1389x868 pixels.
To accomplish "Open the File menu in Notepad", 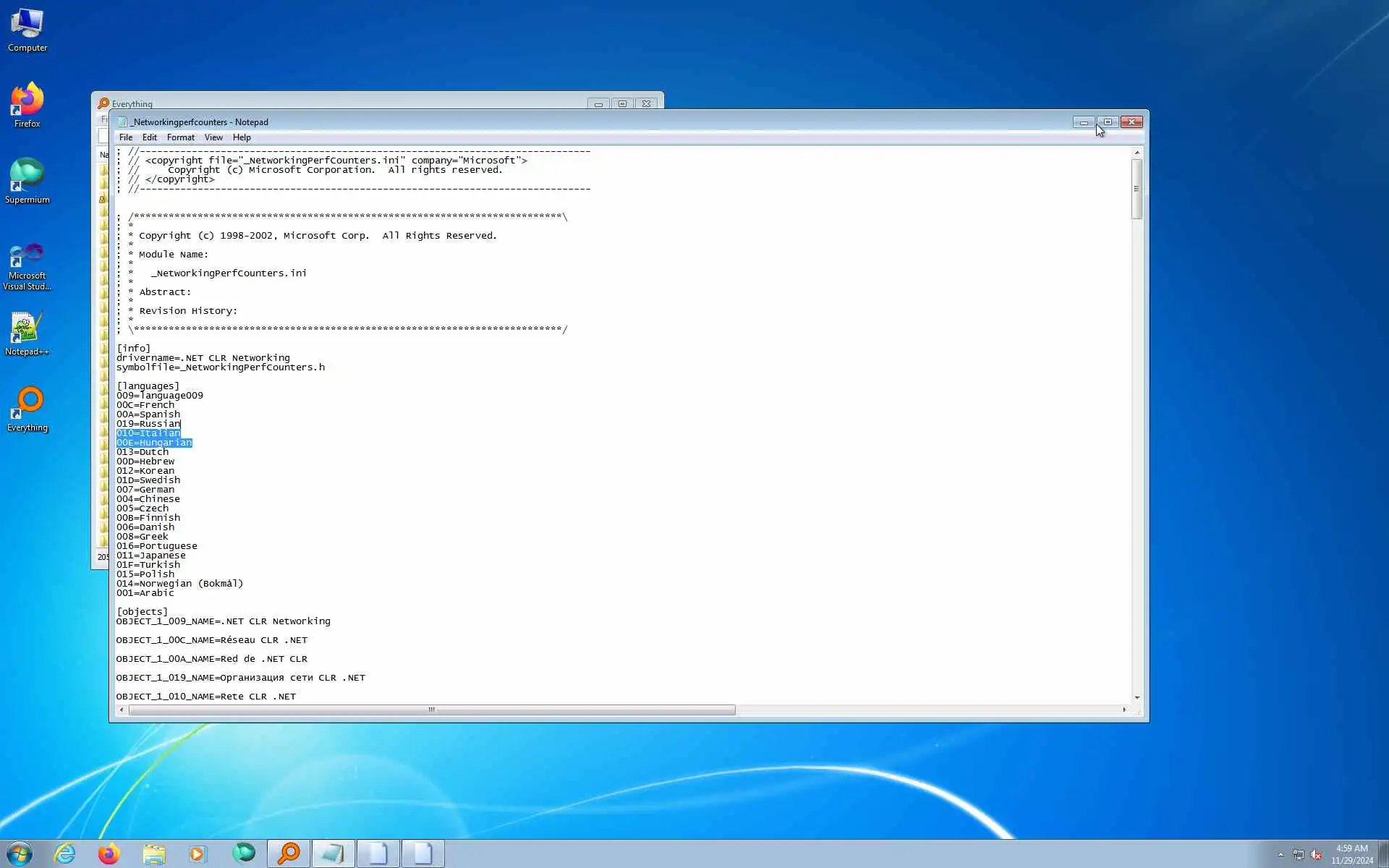I will (125, 137).
